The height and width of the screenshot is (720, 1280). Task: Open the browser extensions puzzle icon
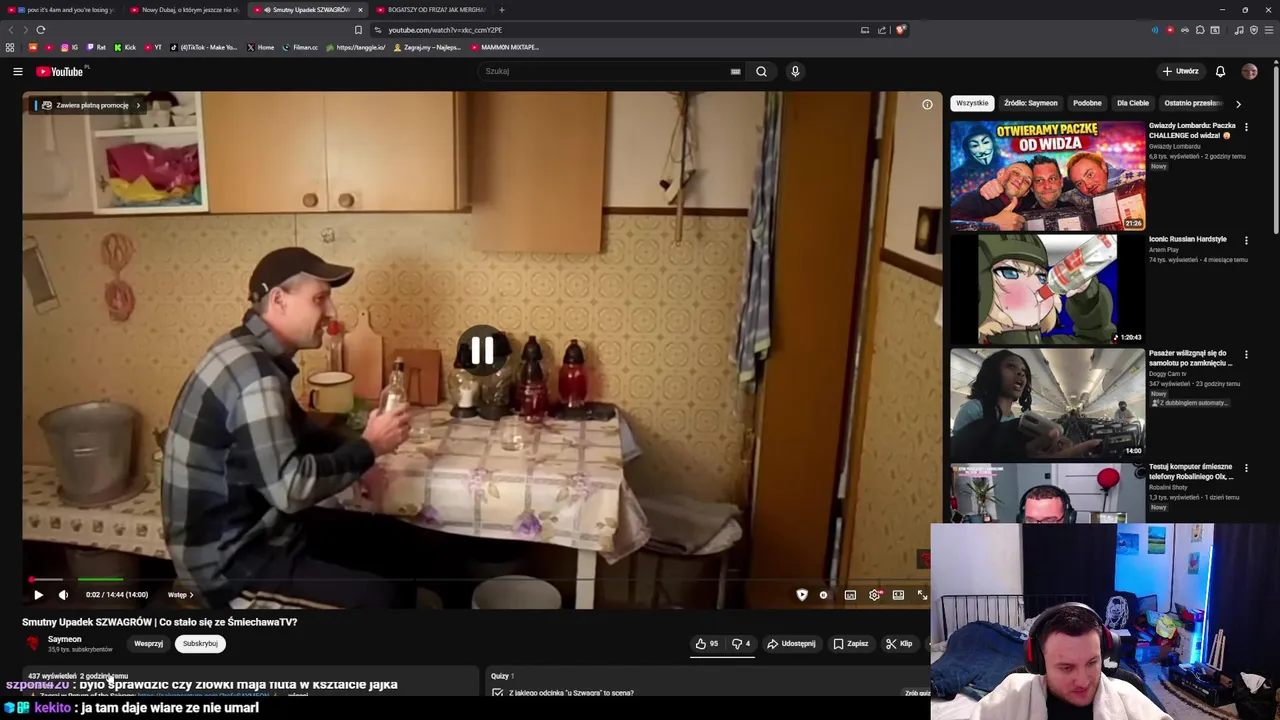click(1200, 30)
